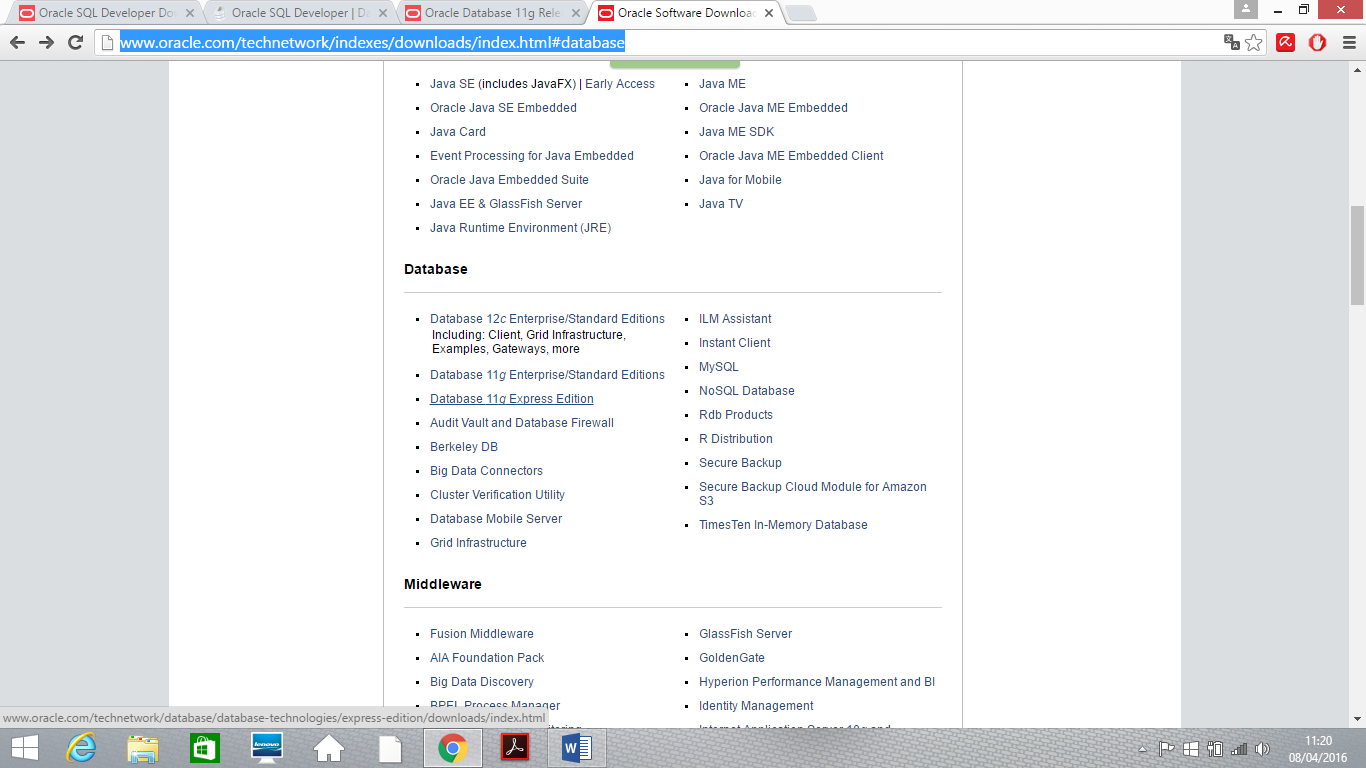Open the TimesTen In-Memory Database link

click(x=783, y=525)
